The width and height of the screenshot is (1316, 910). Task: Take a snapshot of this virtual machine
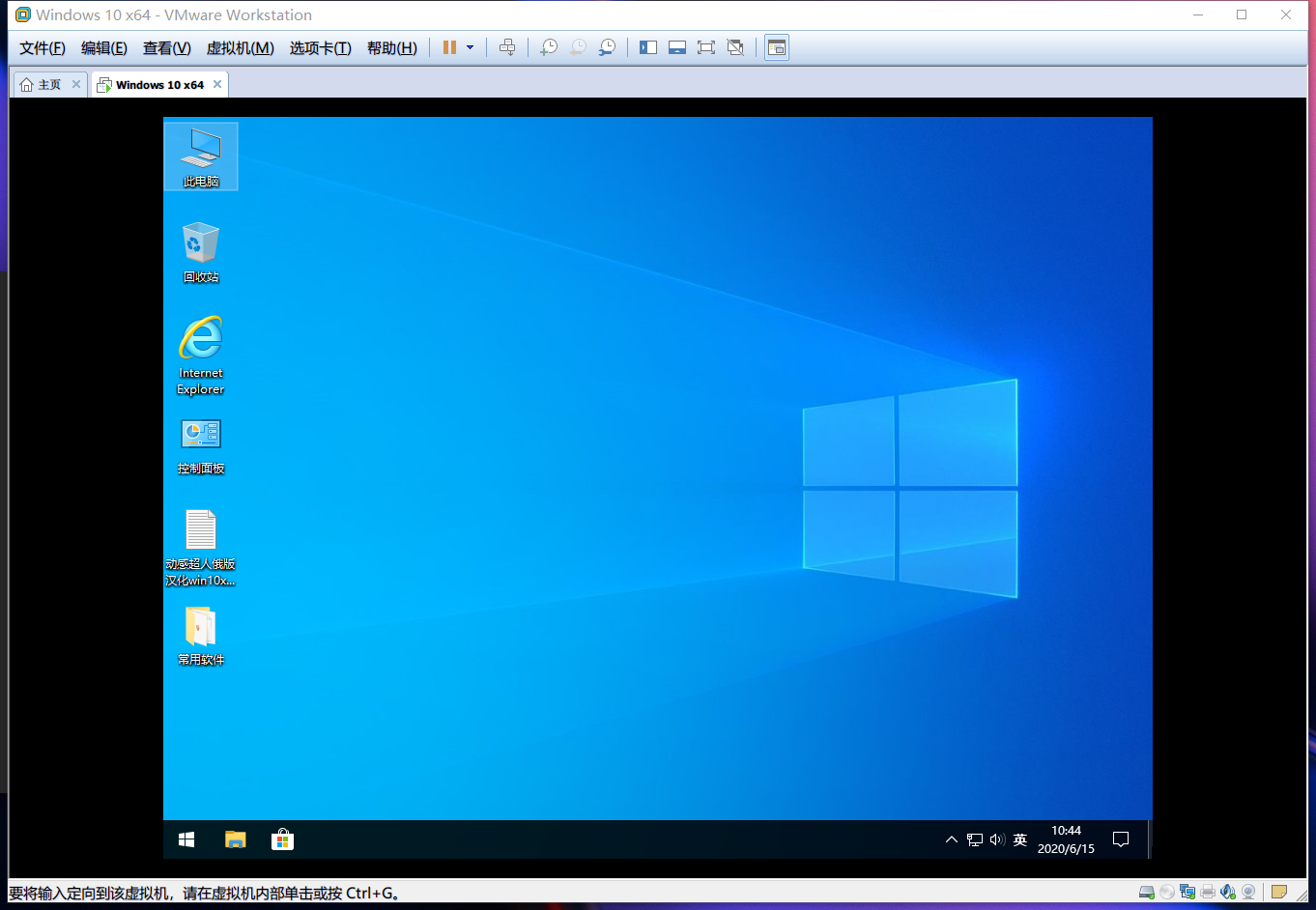(x=548, y=47)
